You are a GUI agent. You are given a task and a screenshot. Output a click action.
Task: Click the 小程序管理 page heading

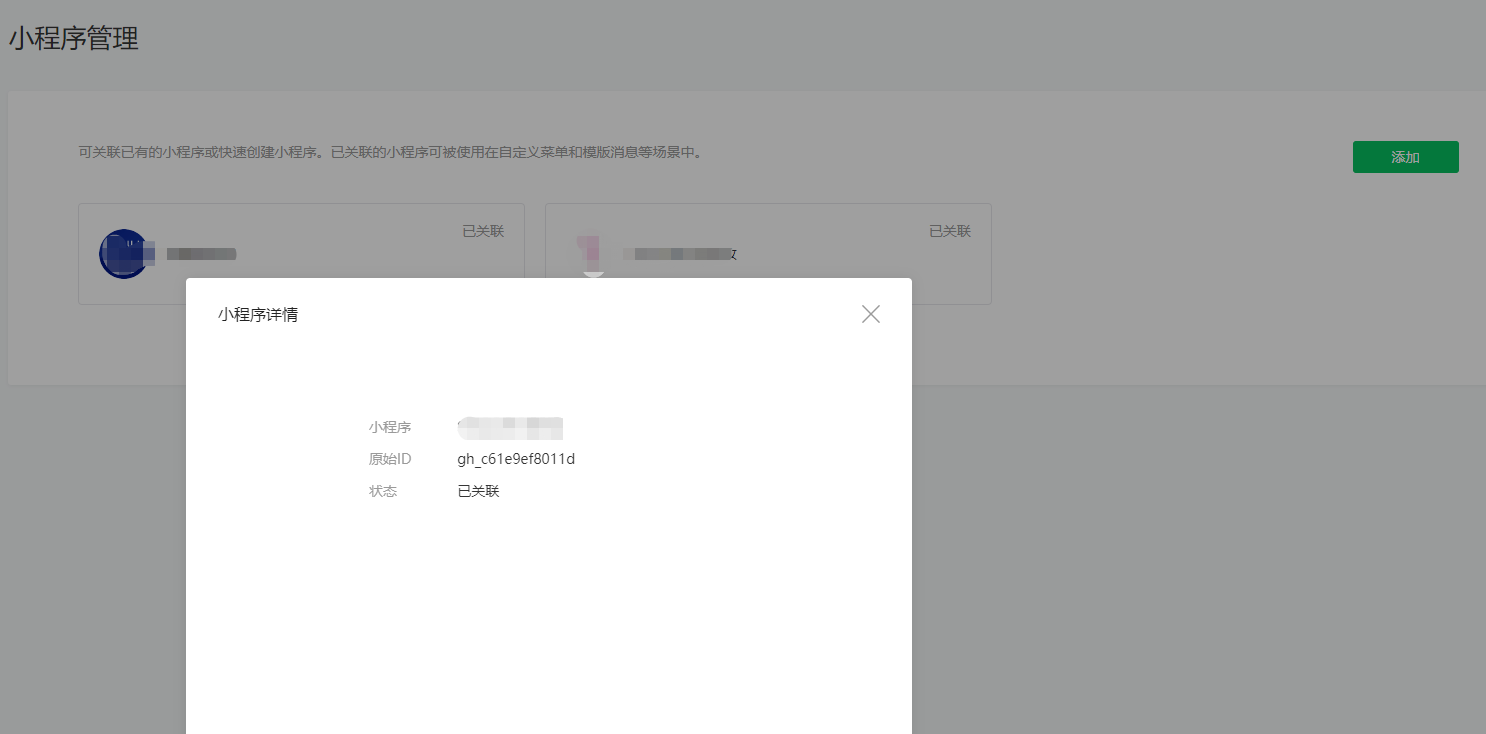74,39
